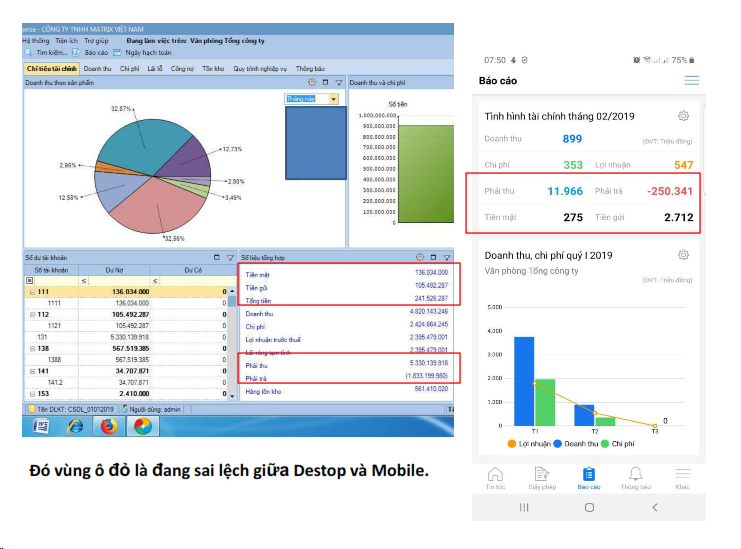This screenshot has width=741, height=549.
Task: Open Internet Explorer from the taskbar
Action: click(75, 425)
